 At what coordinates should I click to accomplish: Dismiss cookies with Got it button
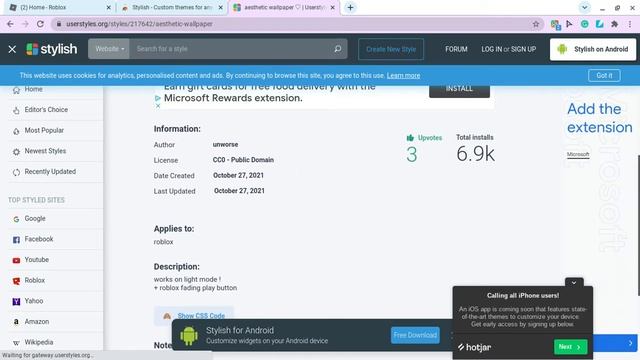[604, 76]
